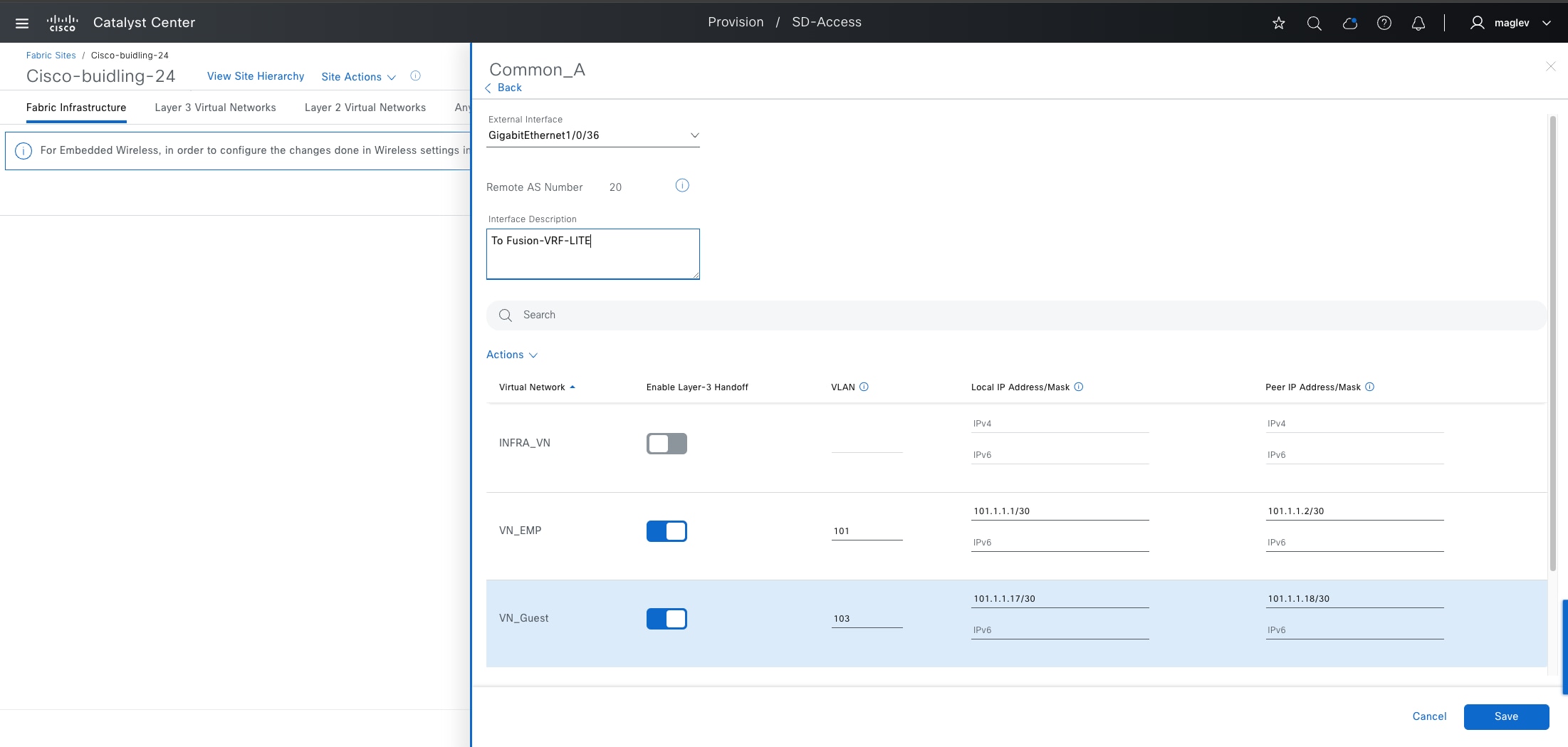Click the Remote AS Number info icon

coord(681,186)
